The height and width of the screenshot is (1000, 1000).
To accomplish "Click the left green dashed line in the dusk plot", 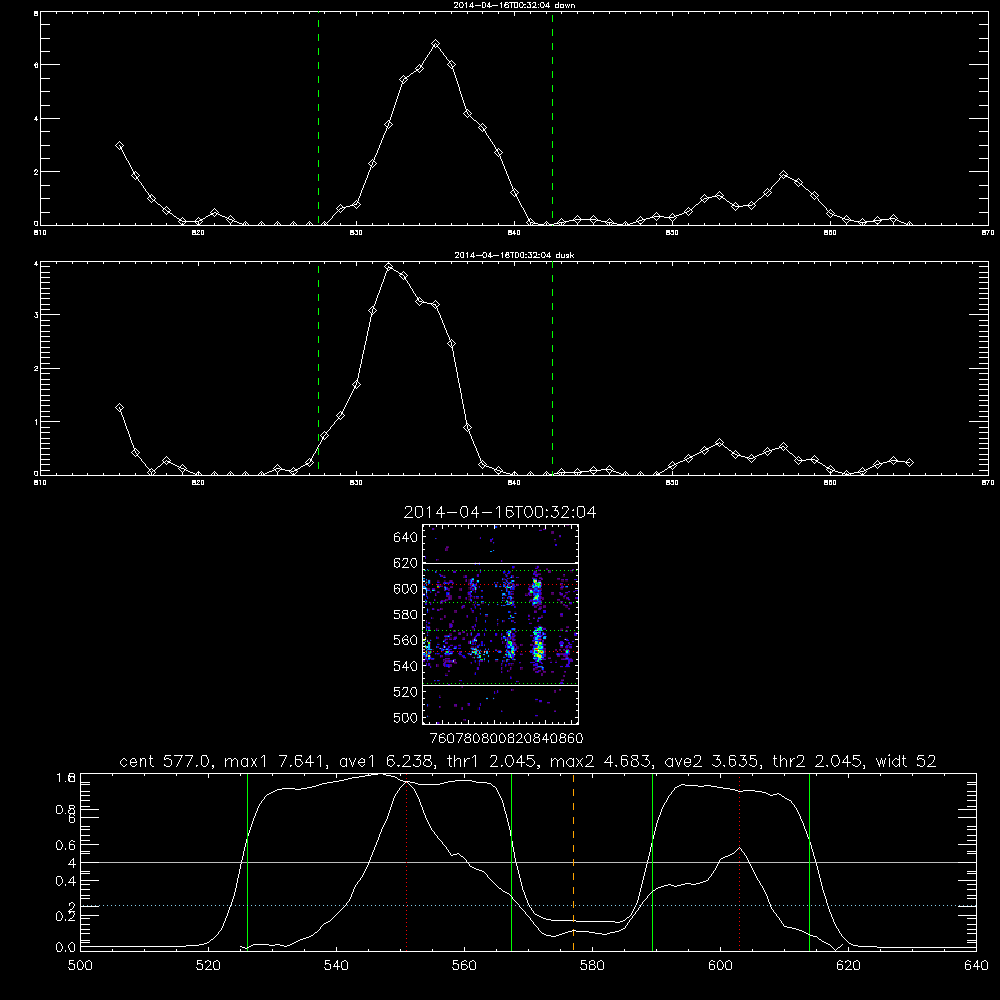I will [x=318, y=368].
